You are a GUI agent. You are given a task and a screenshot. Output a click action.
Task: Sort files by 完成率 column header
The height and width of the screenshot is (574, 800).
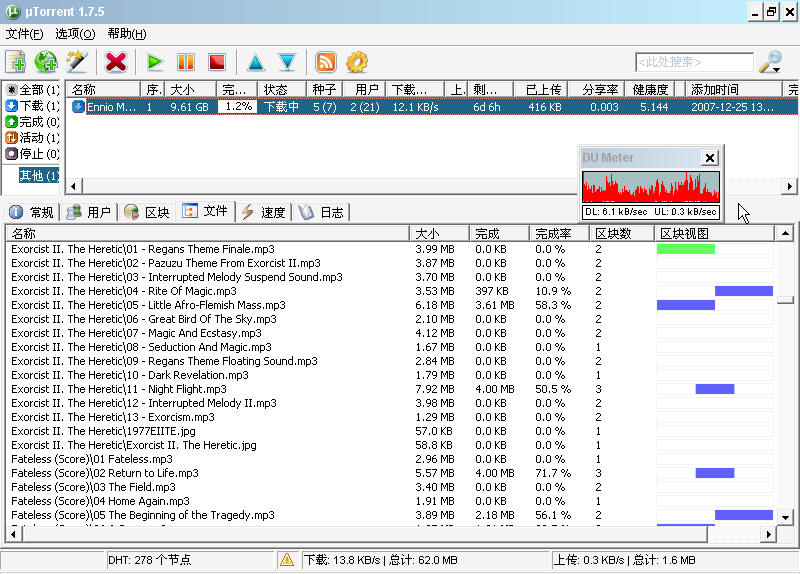tap(559, 234)
